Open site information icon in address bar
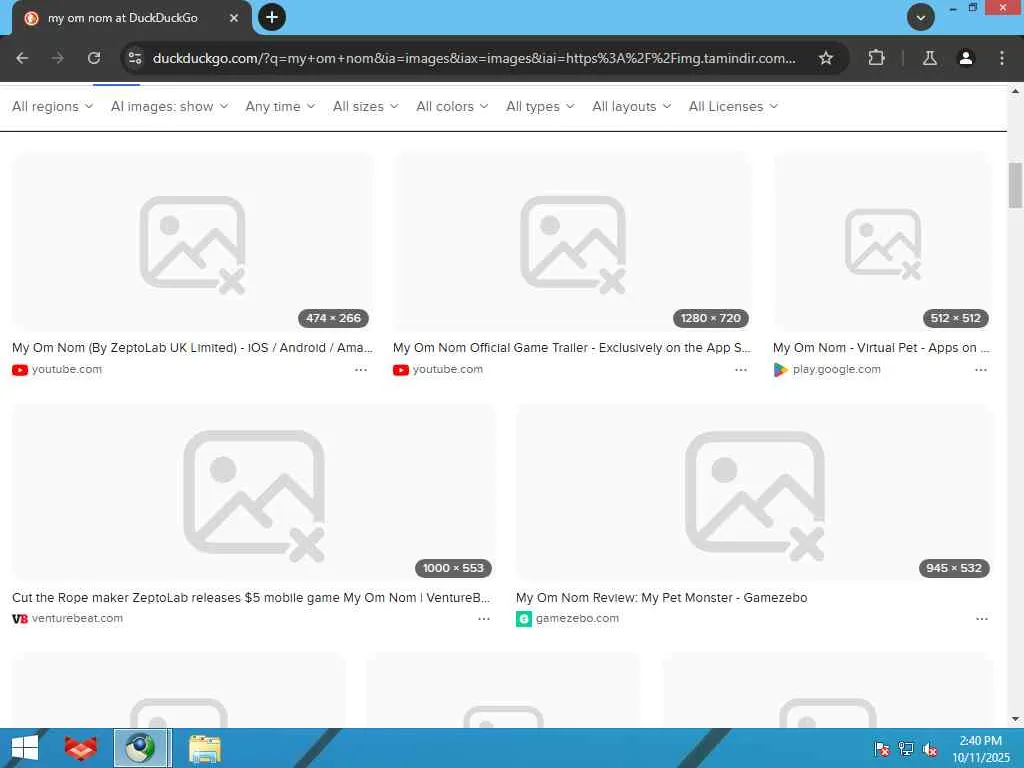This screenshot has height=768, width=1024. click(x=135, y=58)
